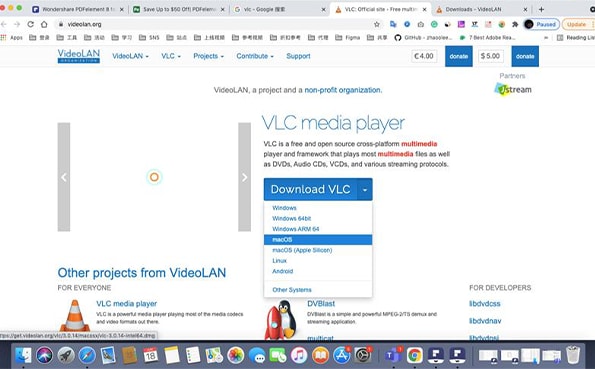Open the Apps bookmarks shortcut

click(x=12, y=38)
